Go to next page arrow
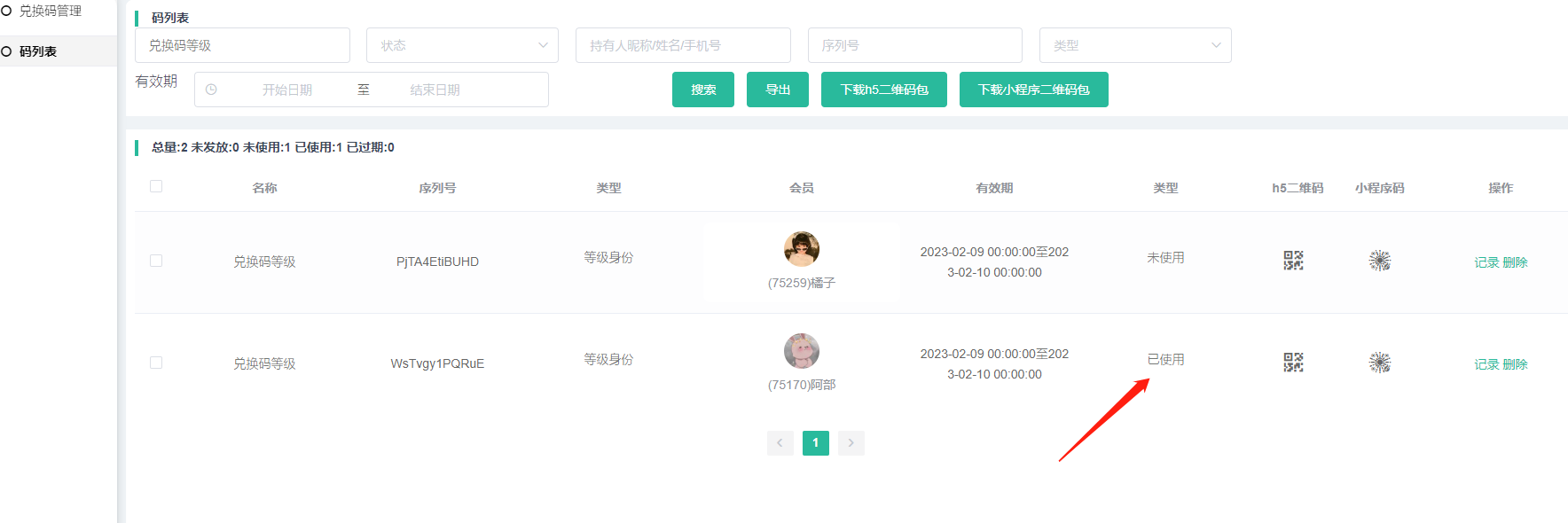 [x=851, y=443]
